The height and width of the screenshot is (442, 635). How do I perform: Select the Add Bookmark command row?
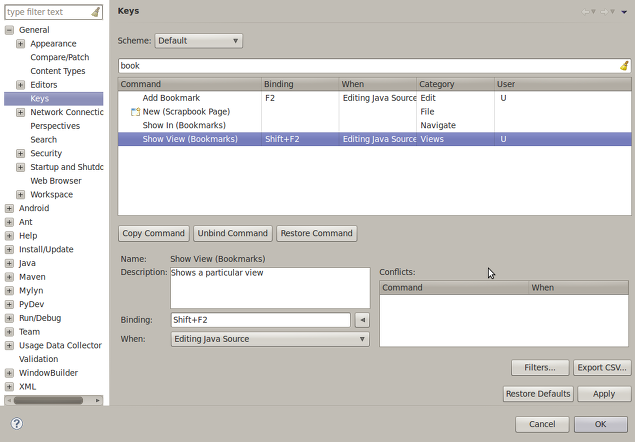click(x=375, y=98)
